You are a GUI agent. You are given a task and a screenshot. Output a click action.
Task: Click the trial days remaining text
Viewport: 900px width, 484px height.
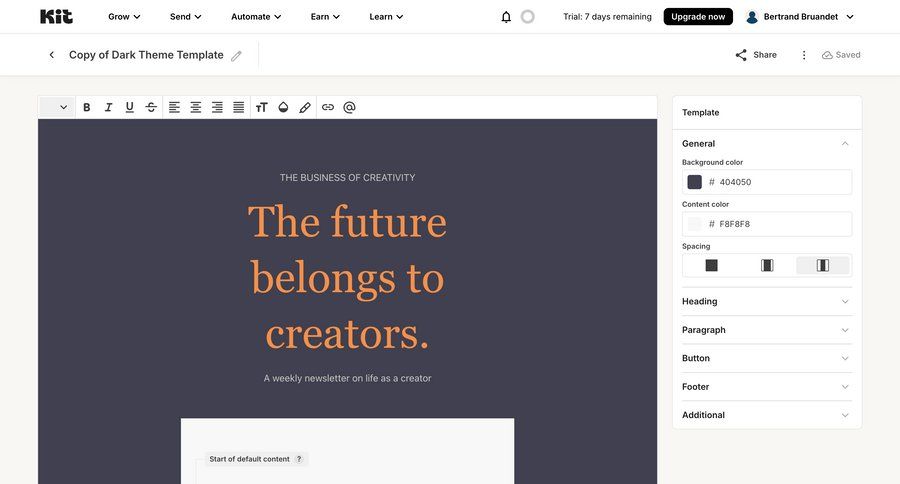(607, 17)
